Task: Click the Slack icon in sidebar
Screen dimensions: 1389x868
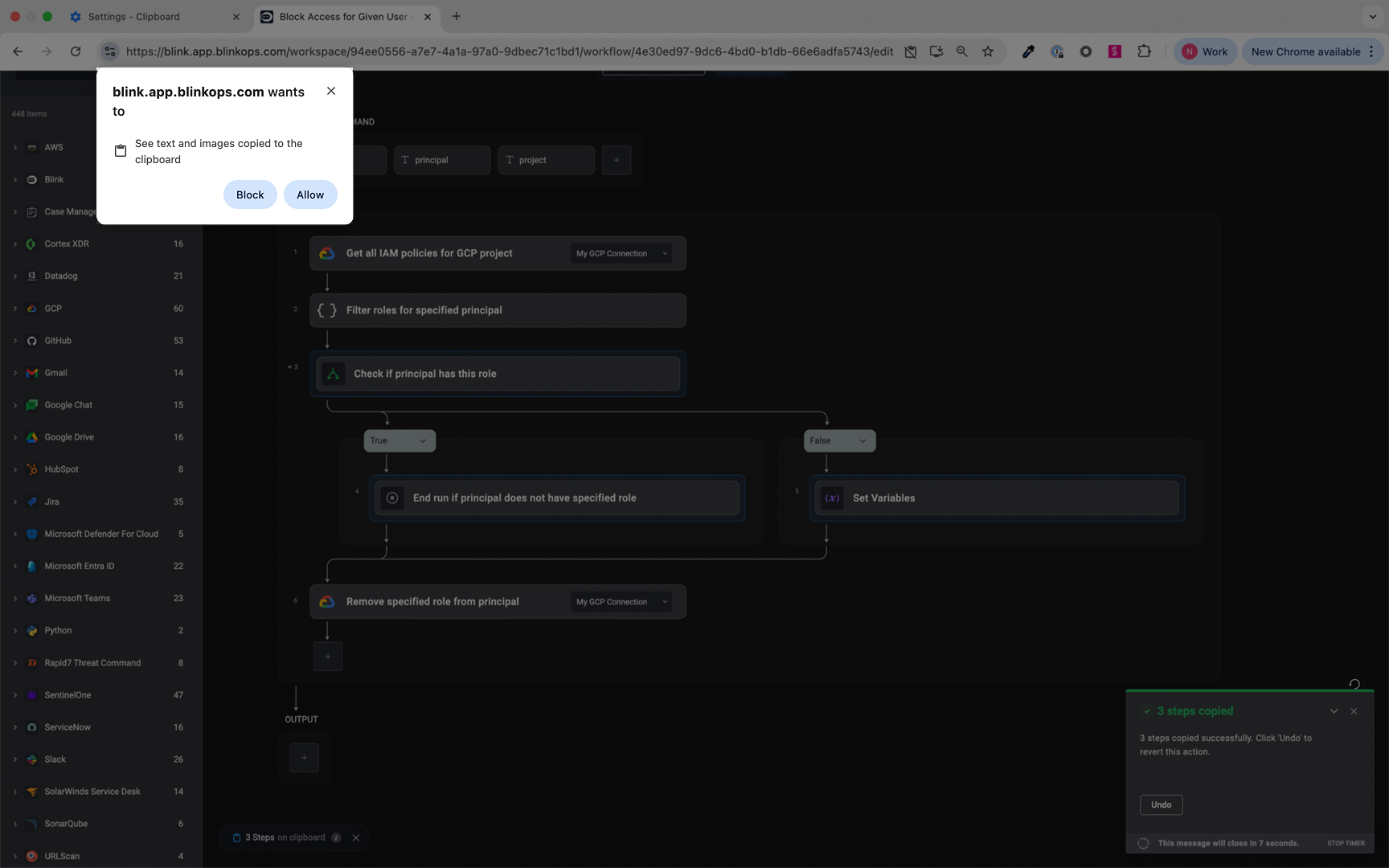Action: click(32, 759)
